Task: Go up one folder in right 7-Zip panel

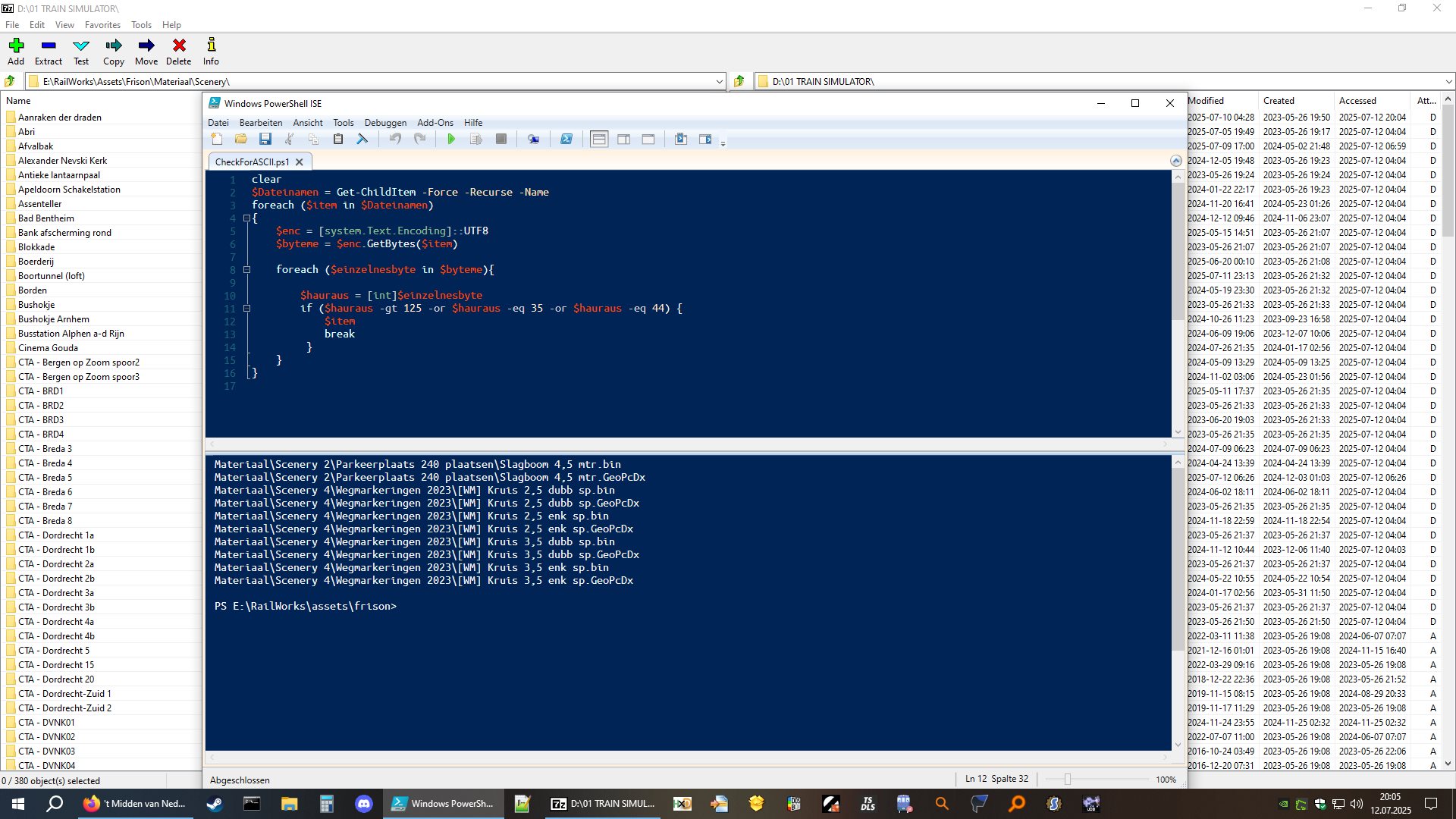Action: click(739, 81)
